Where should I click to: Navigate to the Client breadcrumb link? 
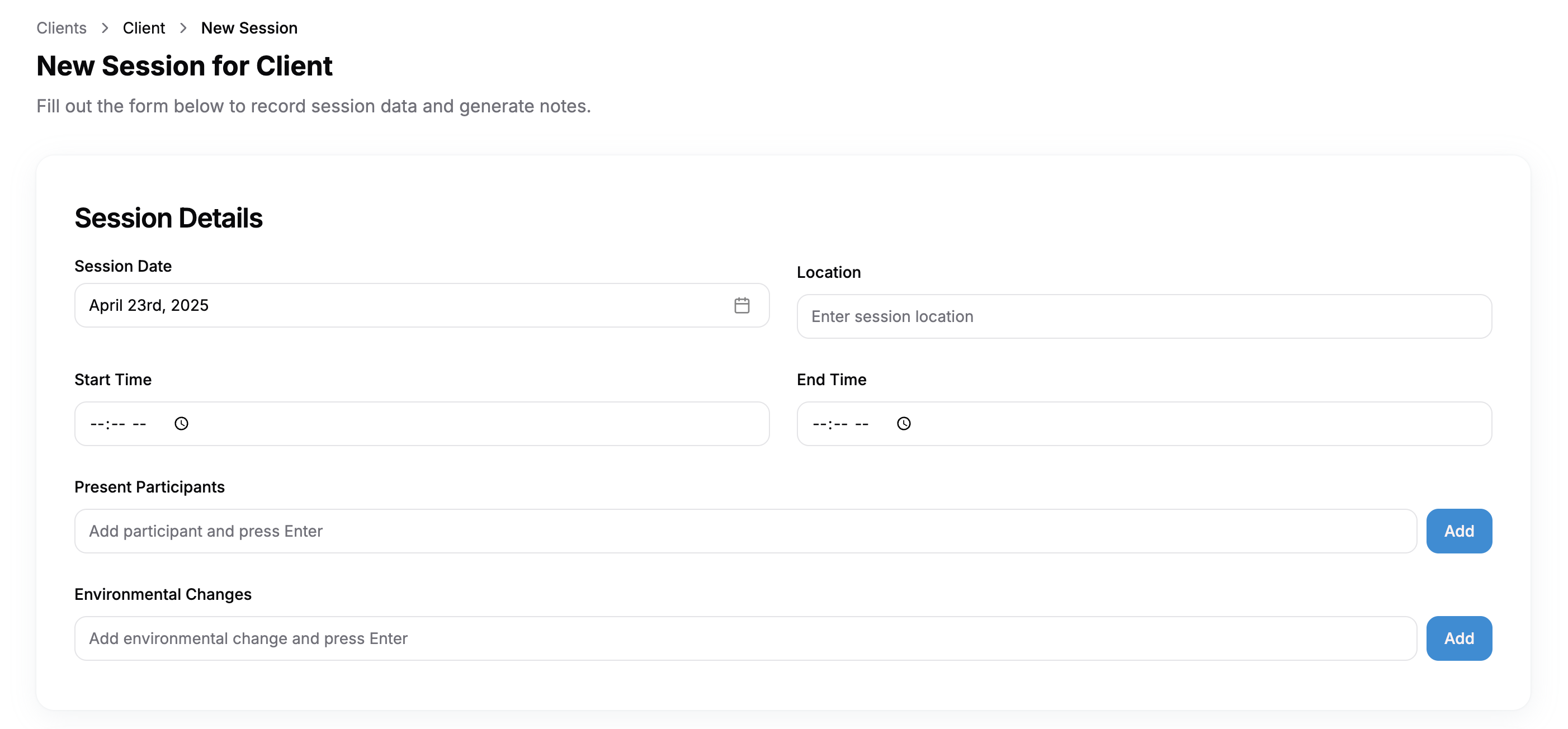coord(144,28)
